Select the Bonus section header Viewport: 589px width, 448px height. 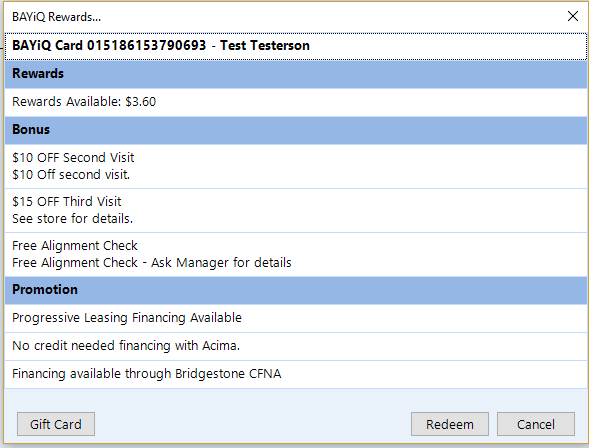296,130
